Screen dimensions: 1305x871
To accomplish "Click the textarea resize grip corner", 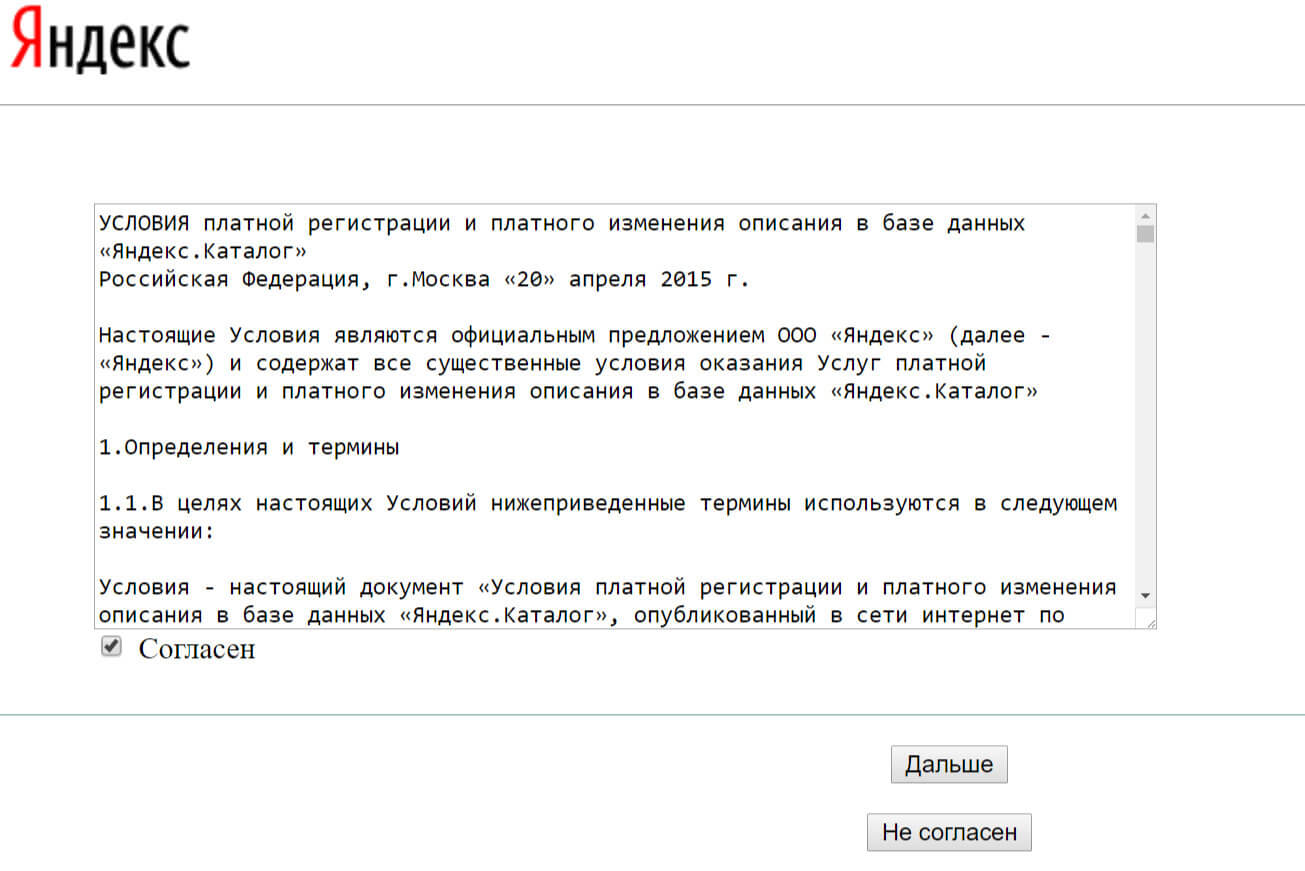I will pos(1148,621).
